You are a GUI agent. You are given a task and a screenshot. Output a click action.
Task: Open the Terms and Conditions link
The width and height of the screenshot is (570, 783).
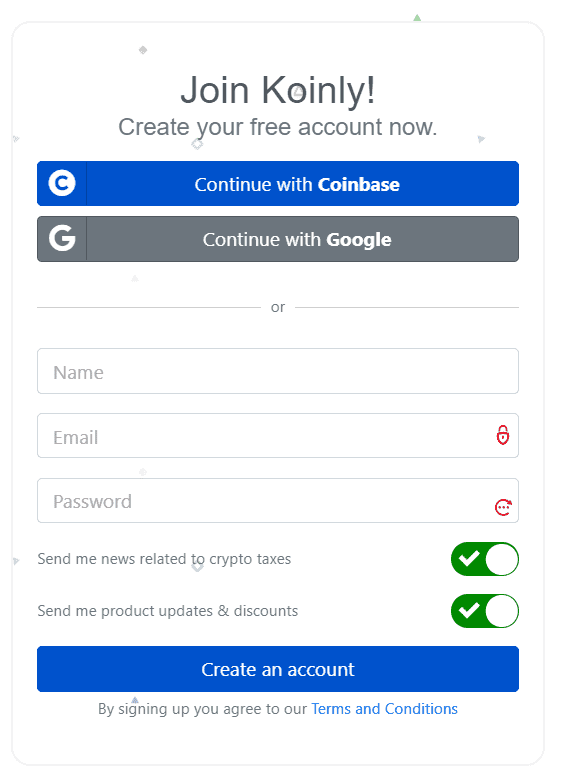point(384,709)
